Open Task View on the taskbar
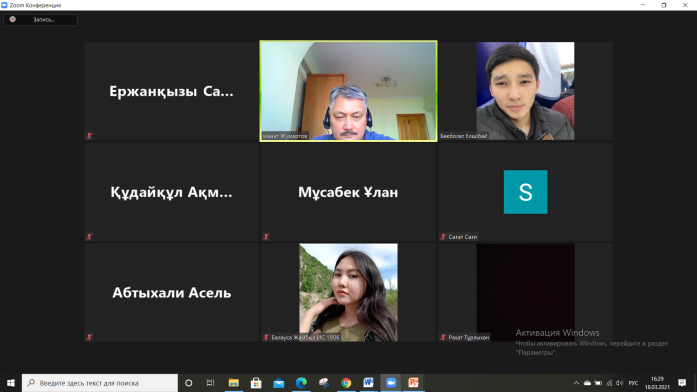The image size is (697, 392). (210, 383)
